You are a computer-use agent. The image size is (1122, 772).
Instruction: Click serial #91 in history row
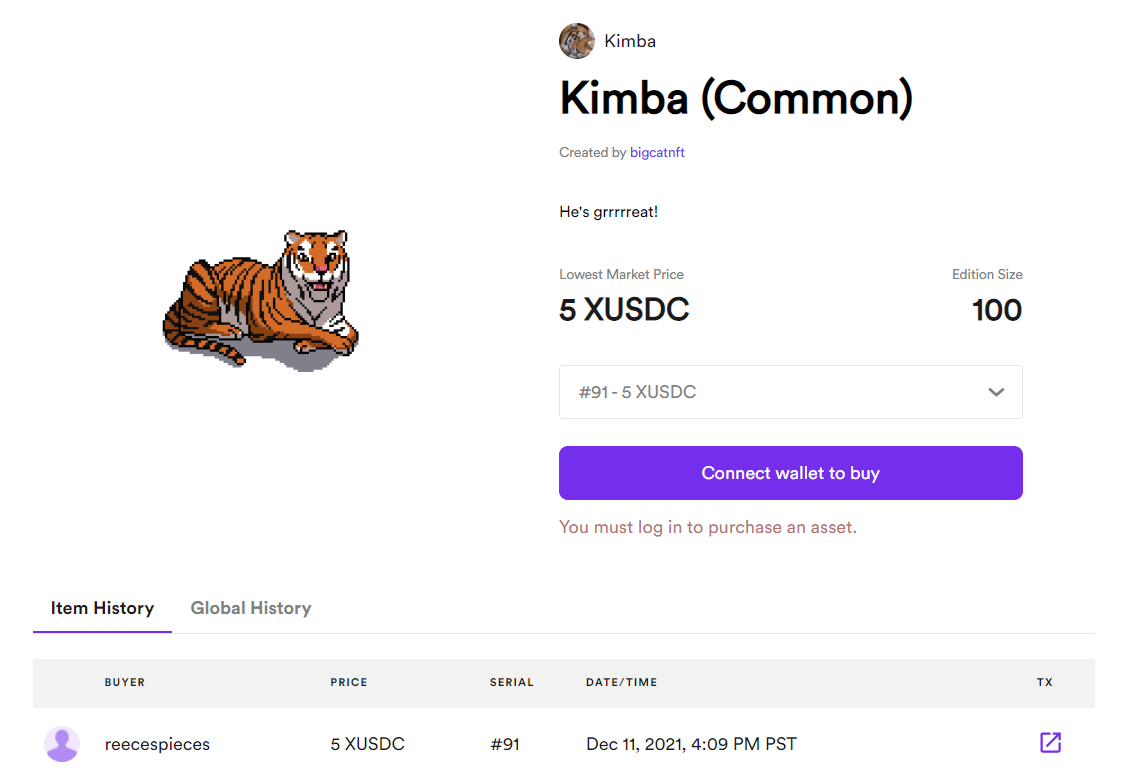505,744
